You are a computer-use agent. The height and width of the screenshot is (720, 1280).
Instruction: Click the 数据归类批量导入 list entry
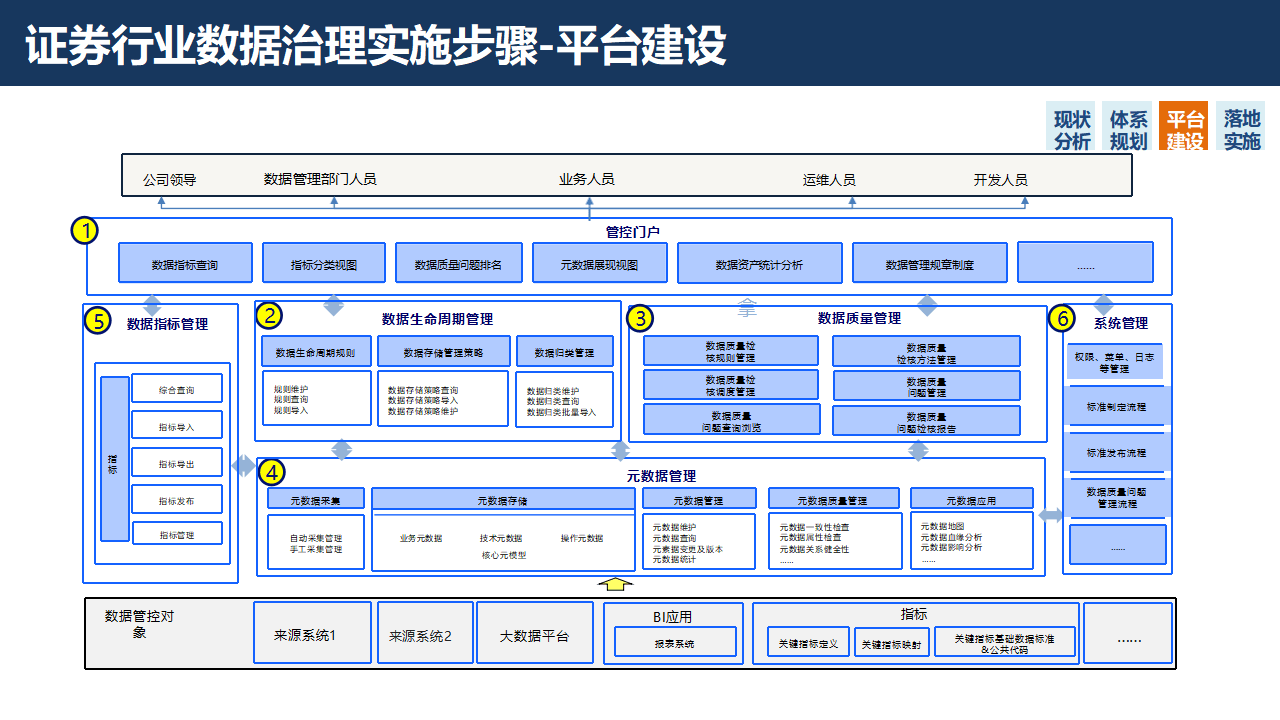(x=561, y=412)
